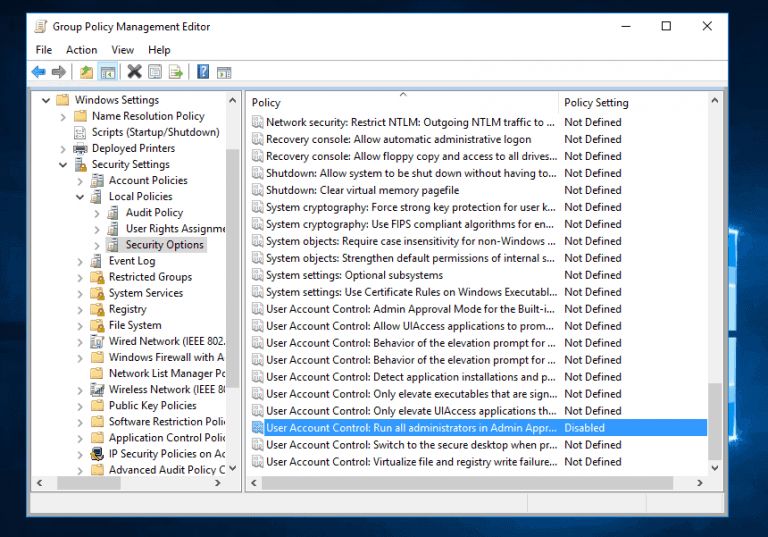Select Network List Manager Policies tree item
768x537 pixels.
click(x=167, y=373)
